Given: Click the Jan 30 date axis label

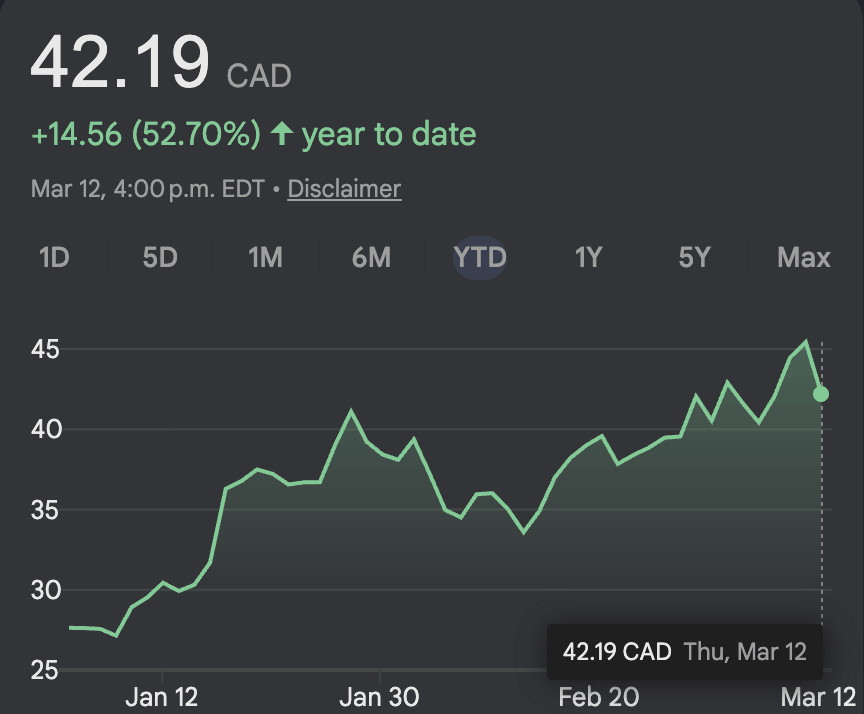Looking at the screenshot, I should pyautogui.click(x=379, y=697).
